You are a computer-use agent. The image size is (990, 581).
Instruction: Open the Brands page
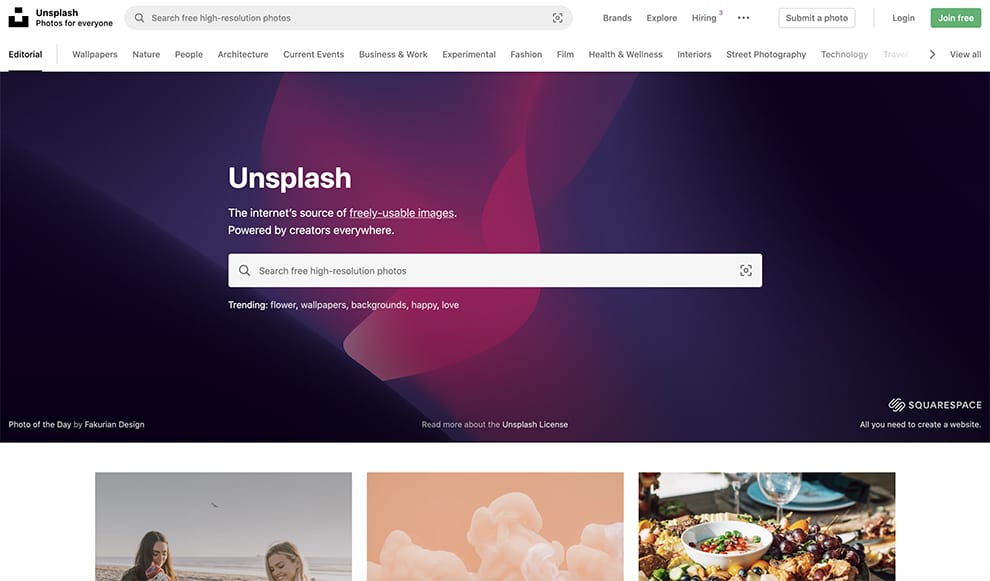click(x=617, y=18)
